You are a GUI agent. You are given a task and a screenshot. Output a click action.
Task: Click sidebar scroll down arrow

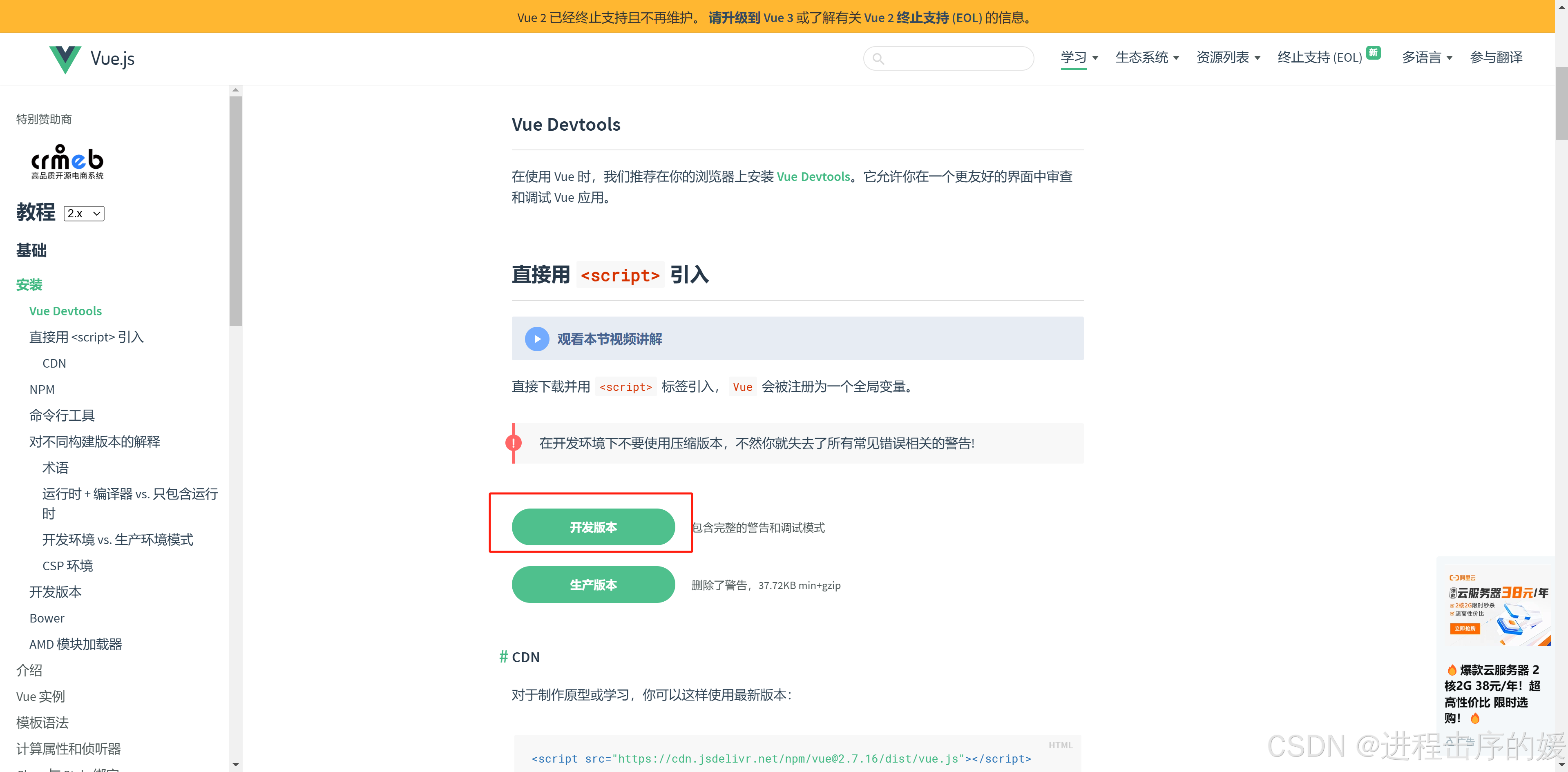236,764
